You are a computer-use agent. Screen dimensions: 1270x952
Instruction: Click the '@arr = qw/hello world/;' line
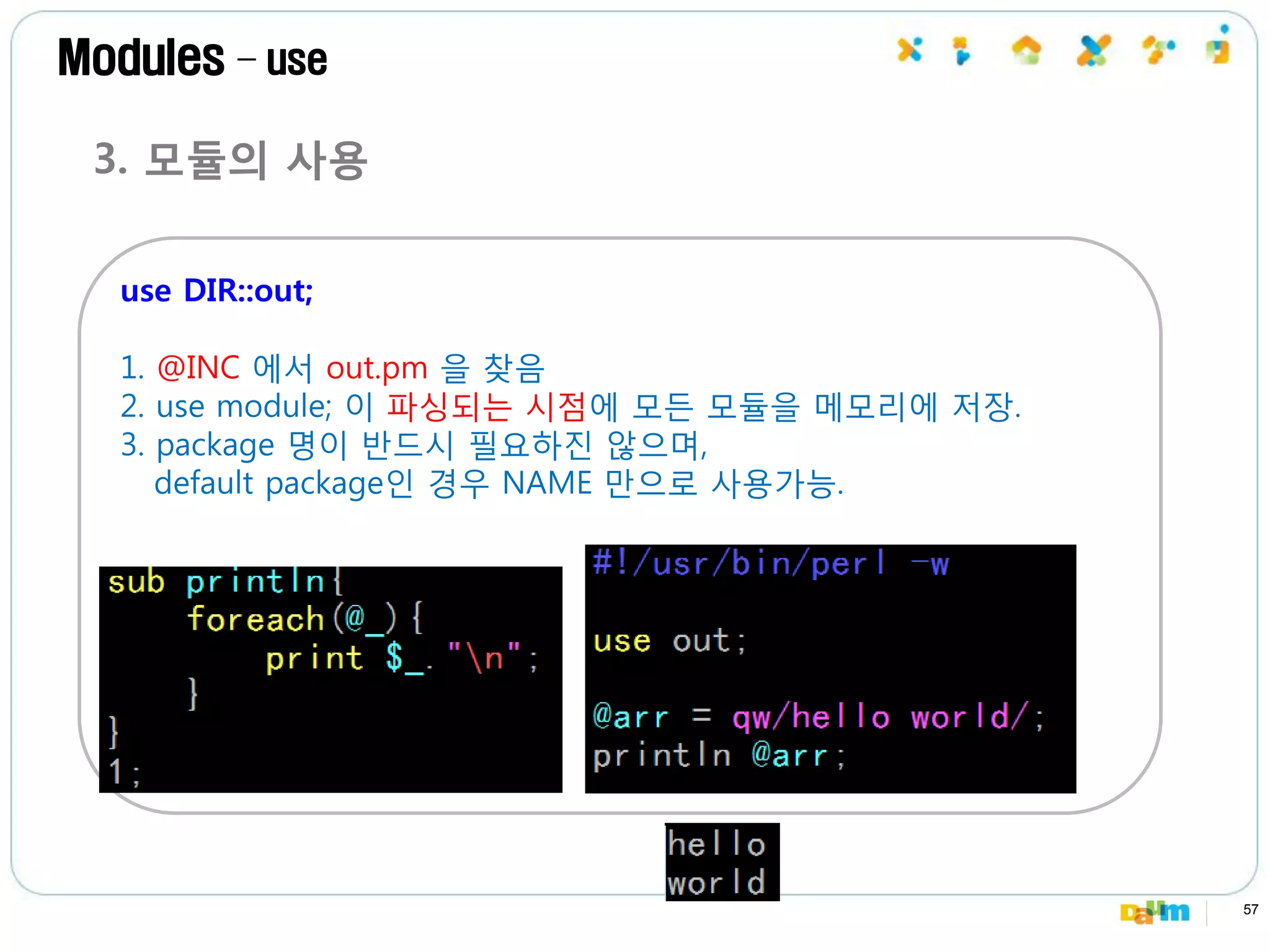pyautogui.click(x=819, y=717)
